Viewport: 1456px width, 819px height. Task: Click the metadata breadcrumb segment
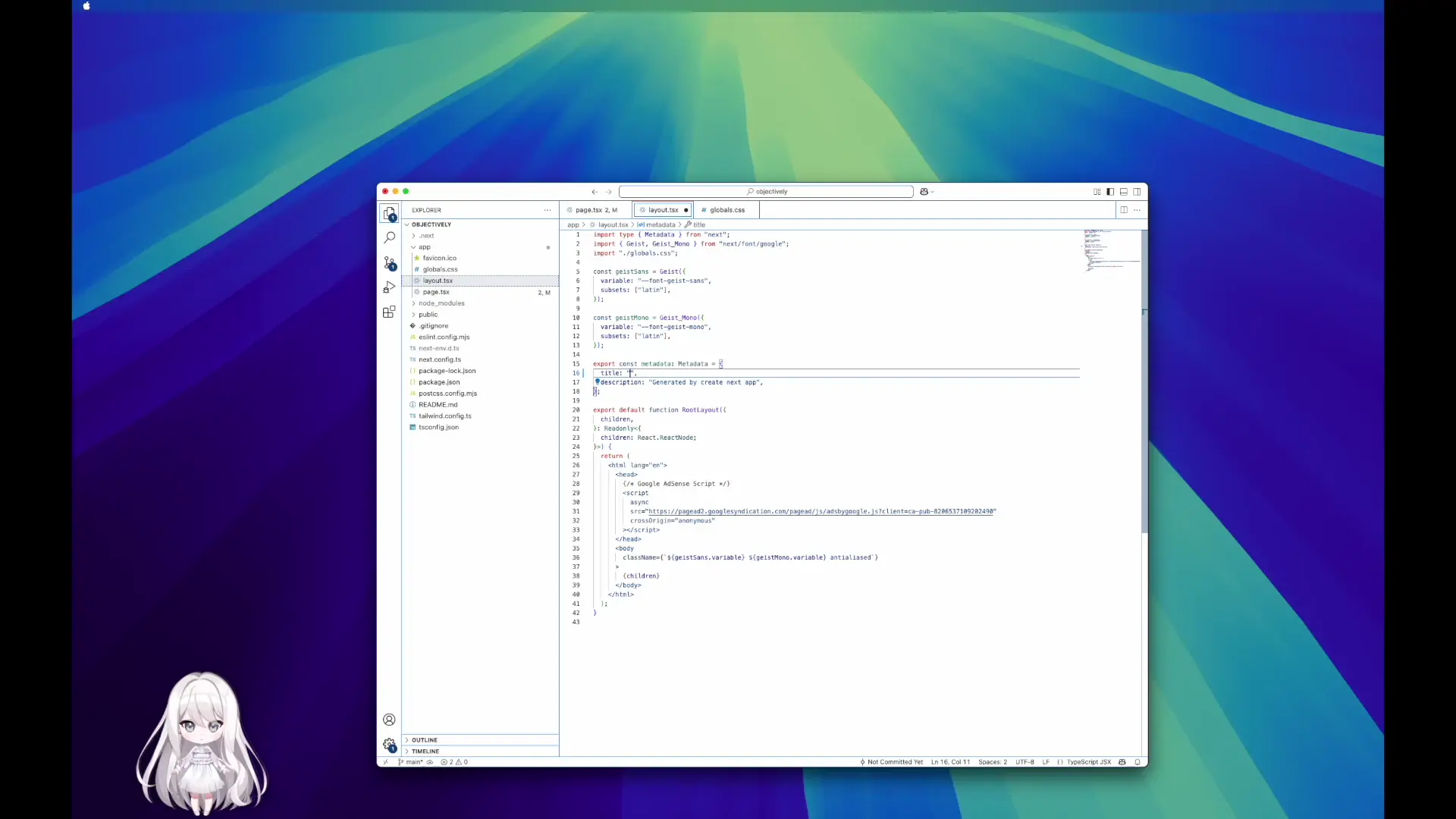coord(656,225)
